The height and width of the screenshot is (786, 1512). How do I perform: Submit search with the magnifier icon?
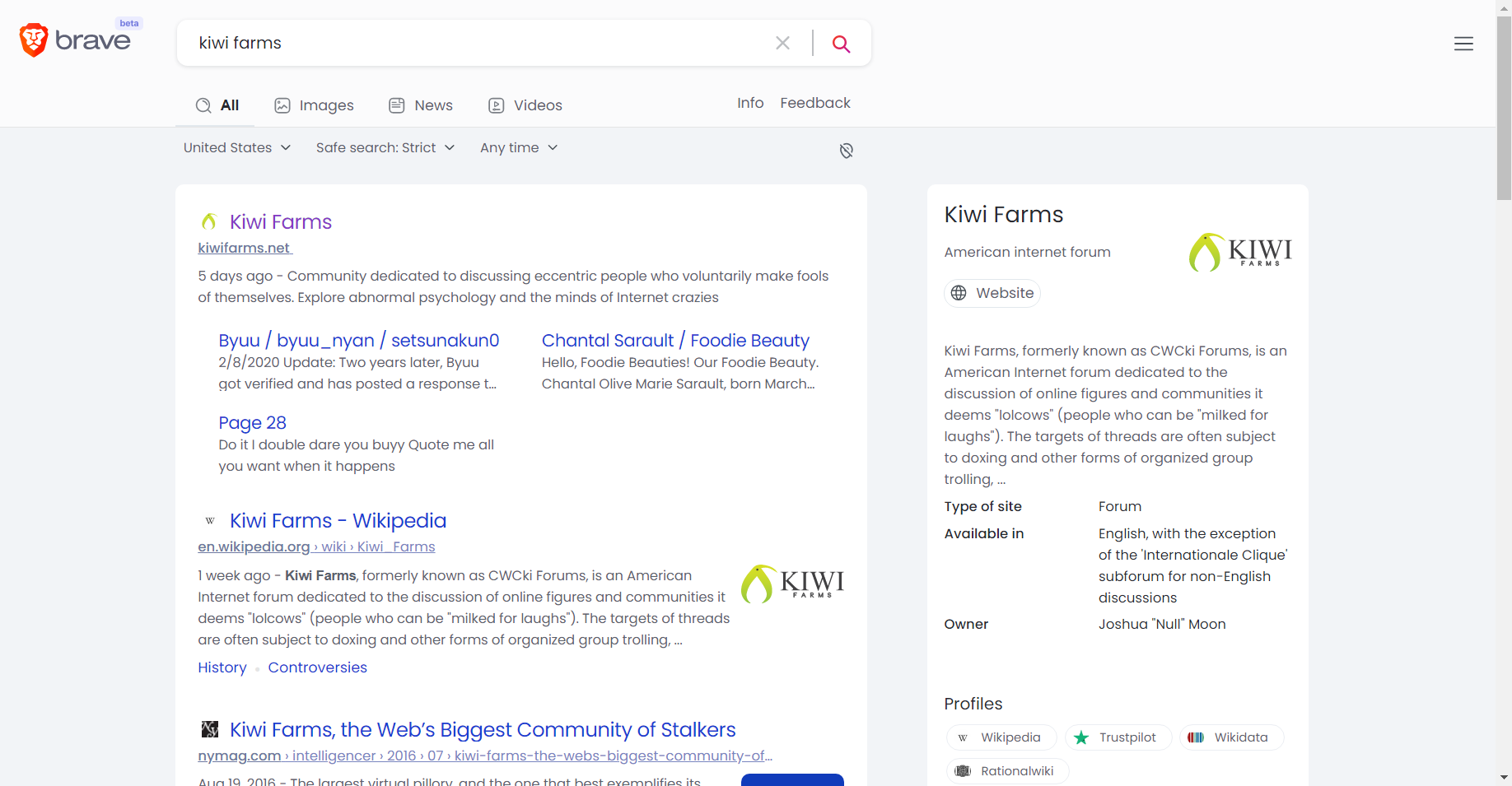[x=841, y=43]
